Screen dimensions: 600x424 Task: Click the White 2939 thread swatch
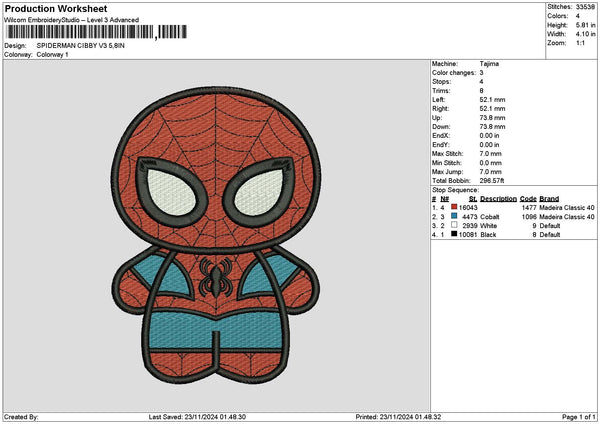[455, 225]
